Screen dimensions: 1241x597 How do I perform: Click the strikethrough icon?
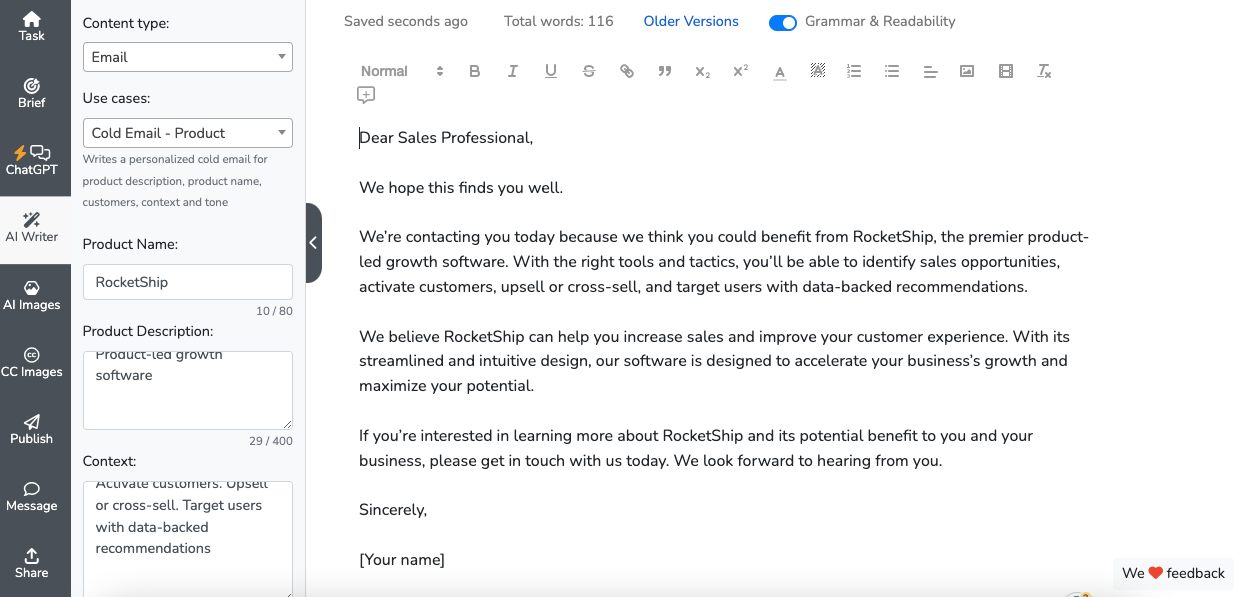pos(589,71)
